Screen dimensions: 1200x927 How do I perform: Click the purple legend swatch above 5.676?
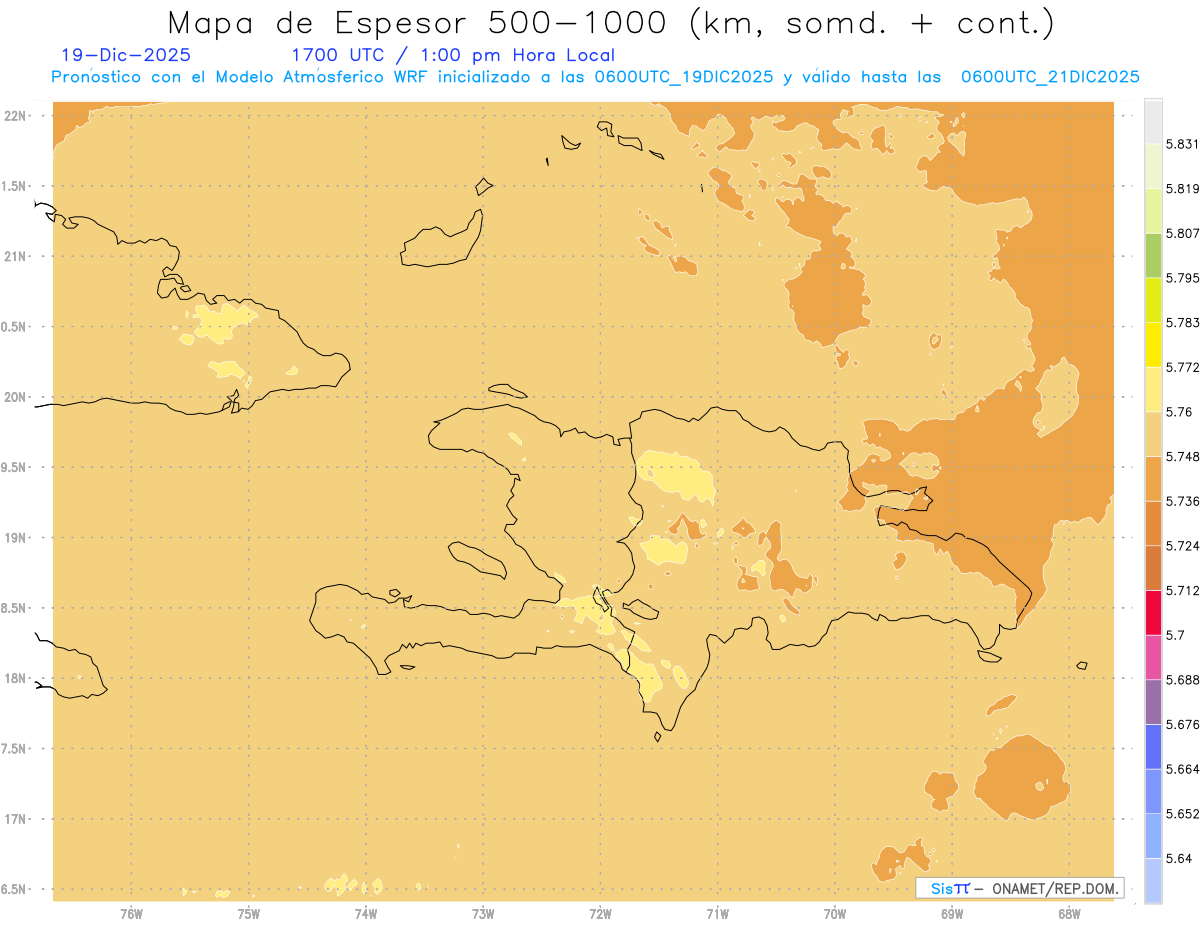click(1153, 702)
